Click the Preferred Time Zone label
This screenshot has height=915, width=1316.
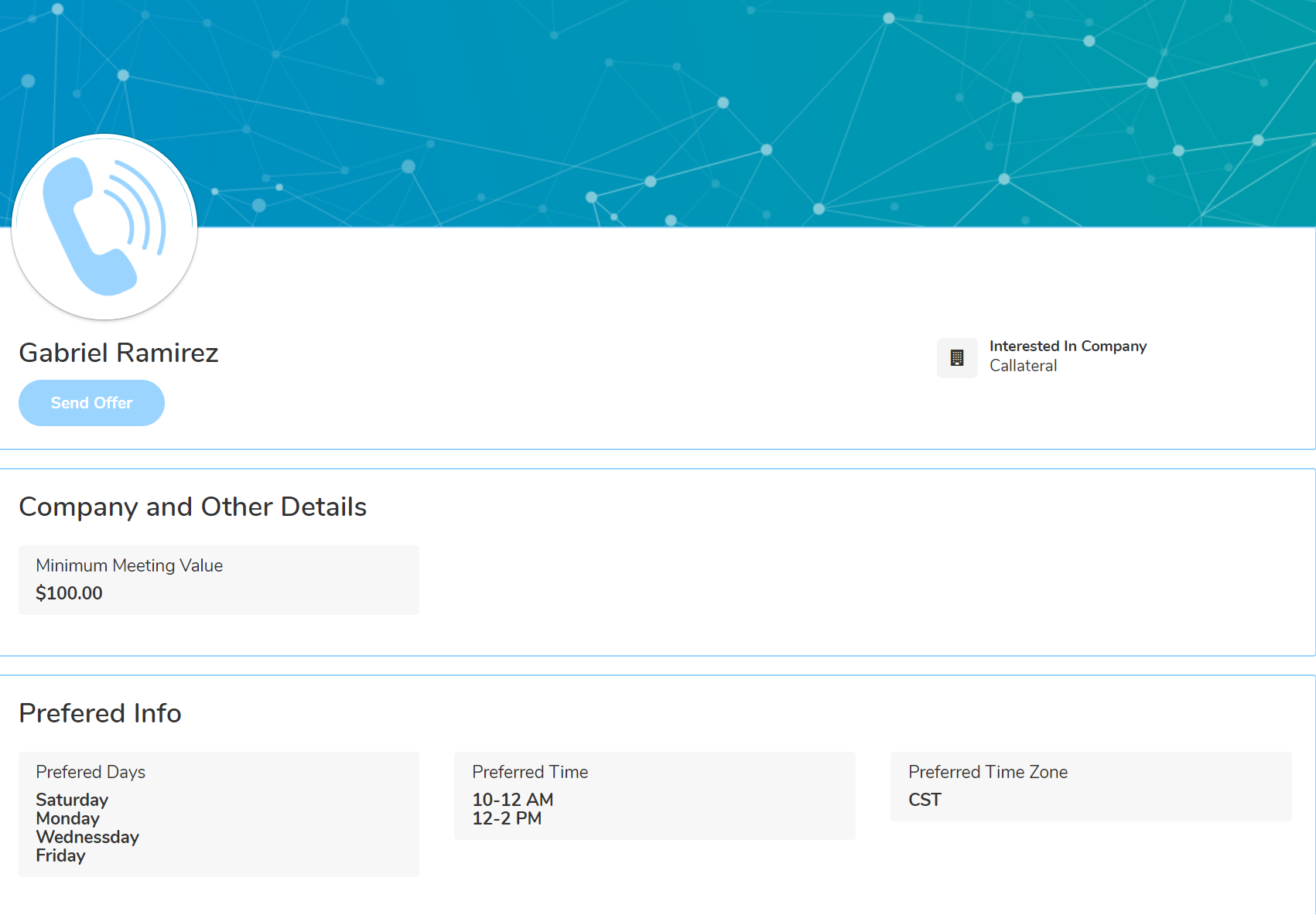[x=988, y=772]
